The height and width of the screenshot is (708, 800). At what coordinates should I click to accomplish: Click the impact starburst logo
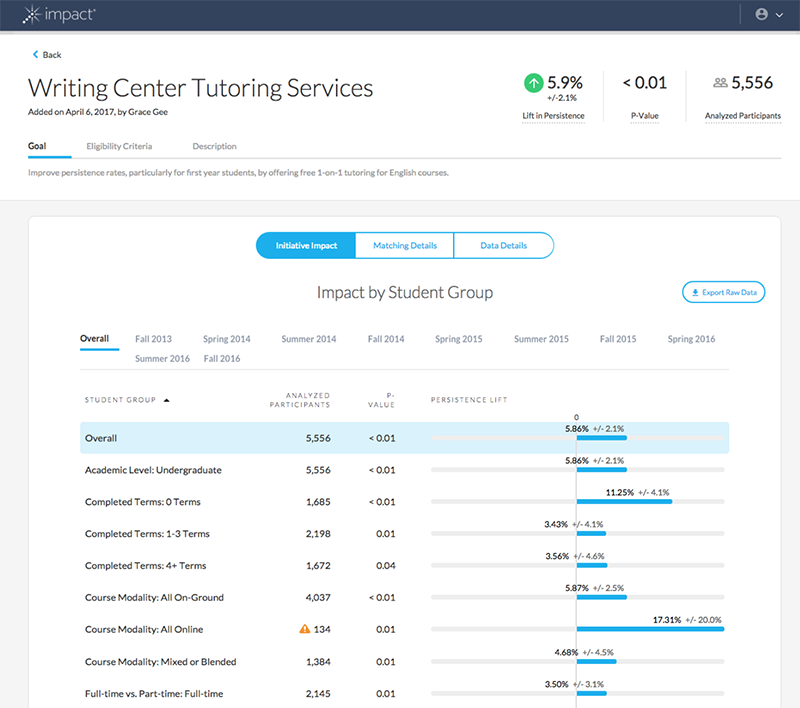point(32,15)
